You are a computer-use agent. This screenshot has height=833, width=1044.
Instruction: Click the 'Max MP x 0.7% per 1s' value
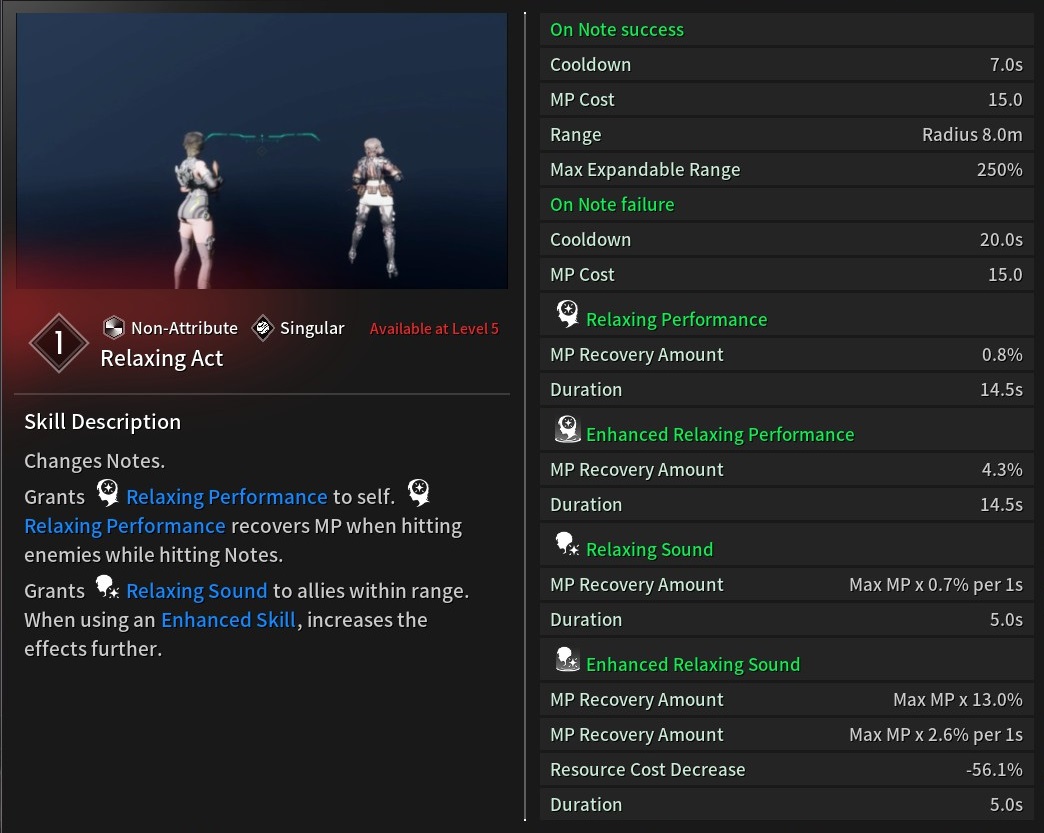[936, 585]
